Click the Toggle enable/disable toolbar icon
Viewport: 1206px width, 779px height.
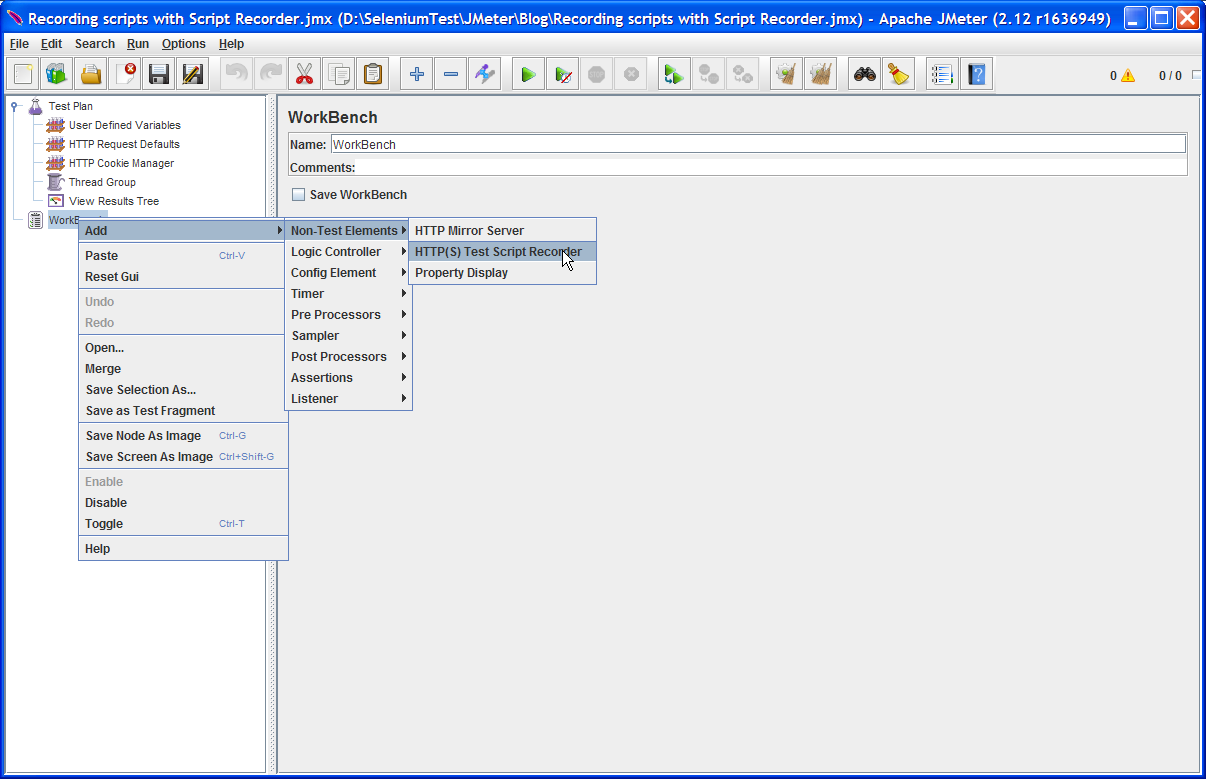[485, 74]
